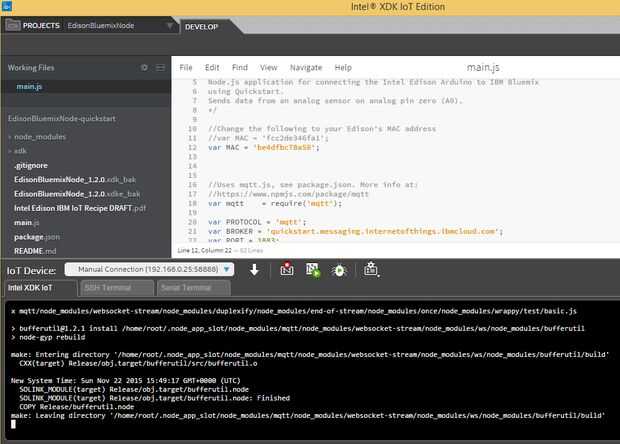Click the EdisonBluemixNode-quickstart project heading
Image resolution: width=620 pixels, height=444 pixels.
62,119
